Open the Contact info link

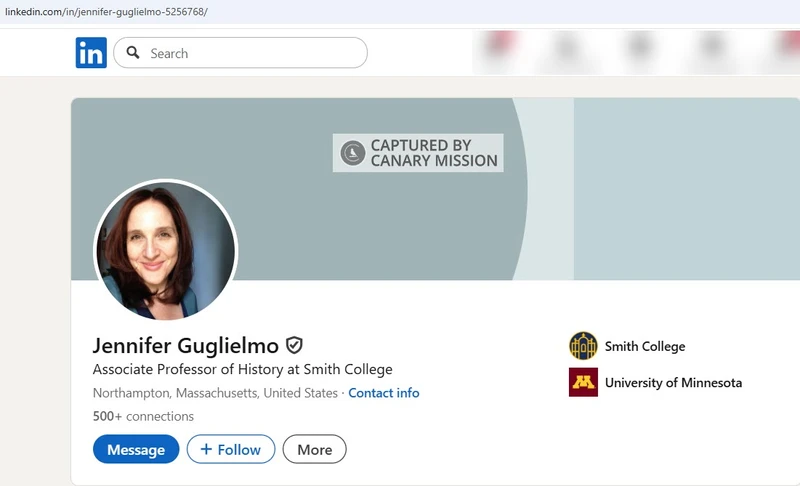tap(384, 393)
